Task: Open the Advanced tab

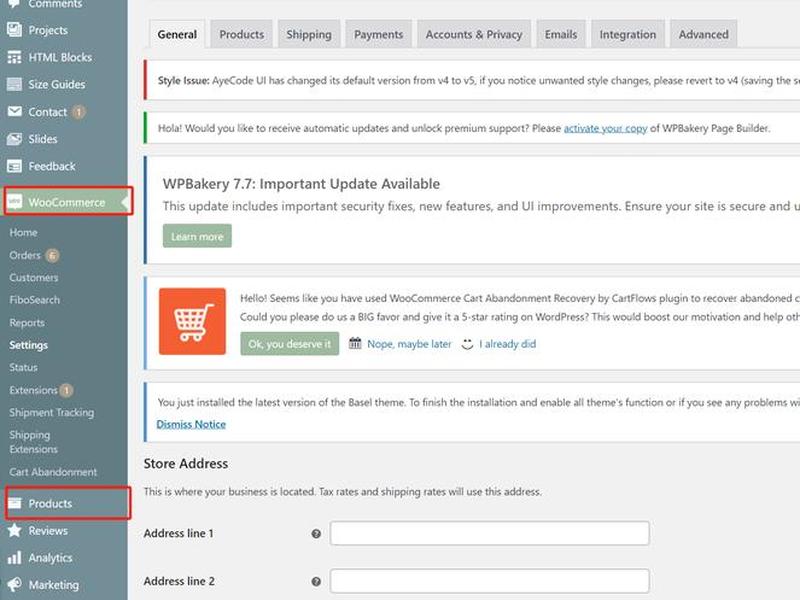Action: coord(704,34)
